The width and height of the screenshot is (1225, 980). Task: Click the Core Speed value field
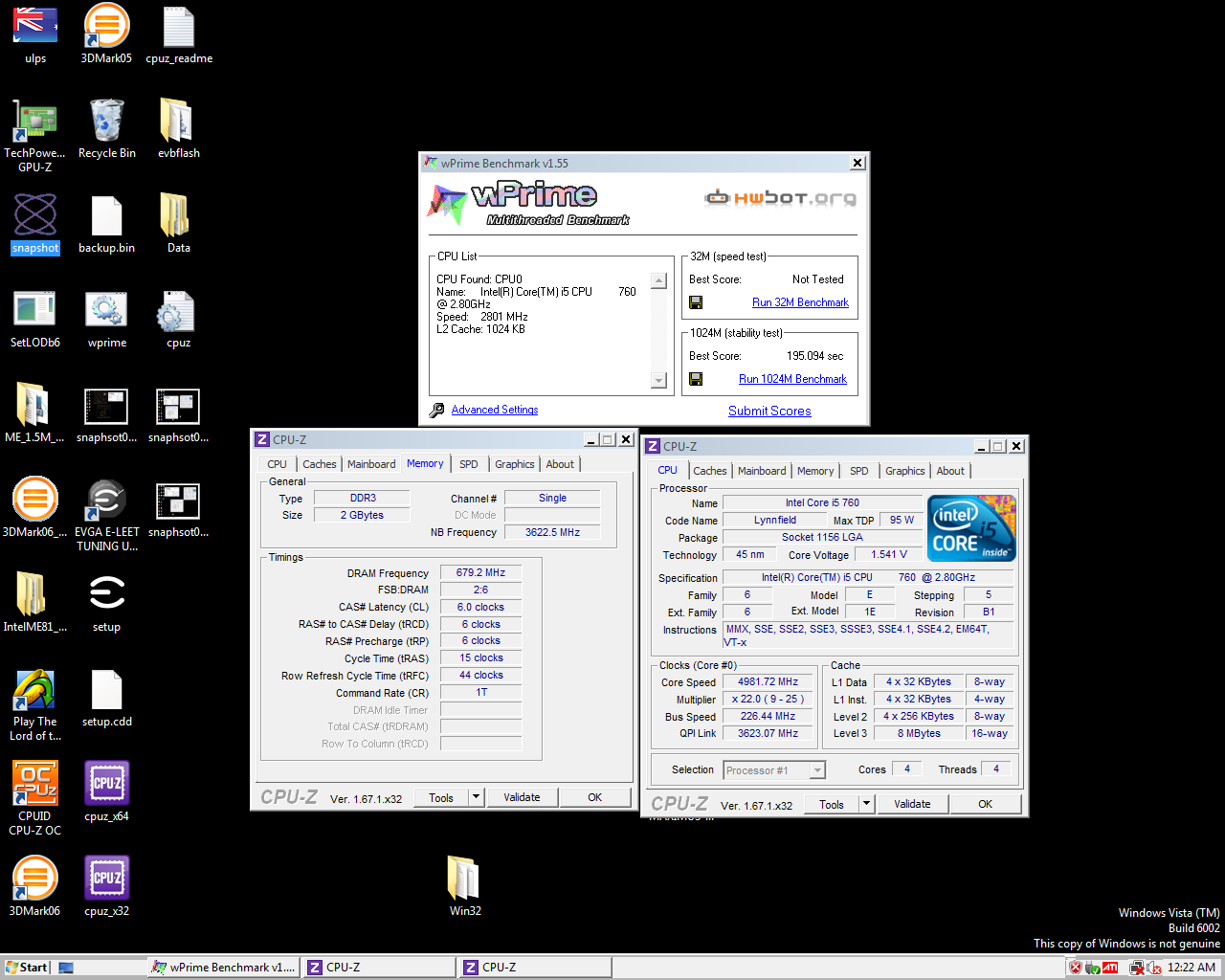(x=768, y=682)
